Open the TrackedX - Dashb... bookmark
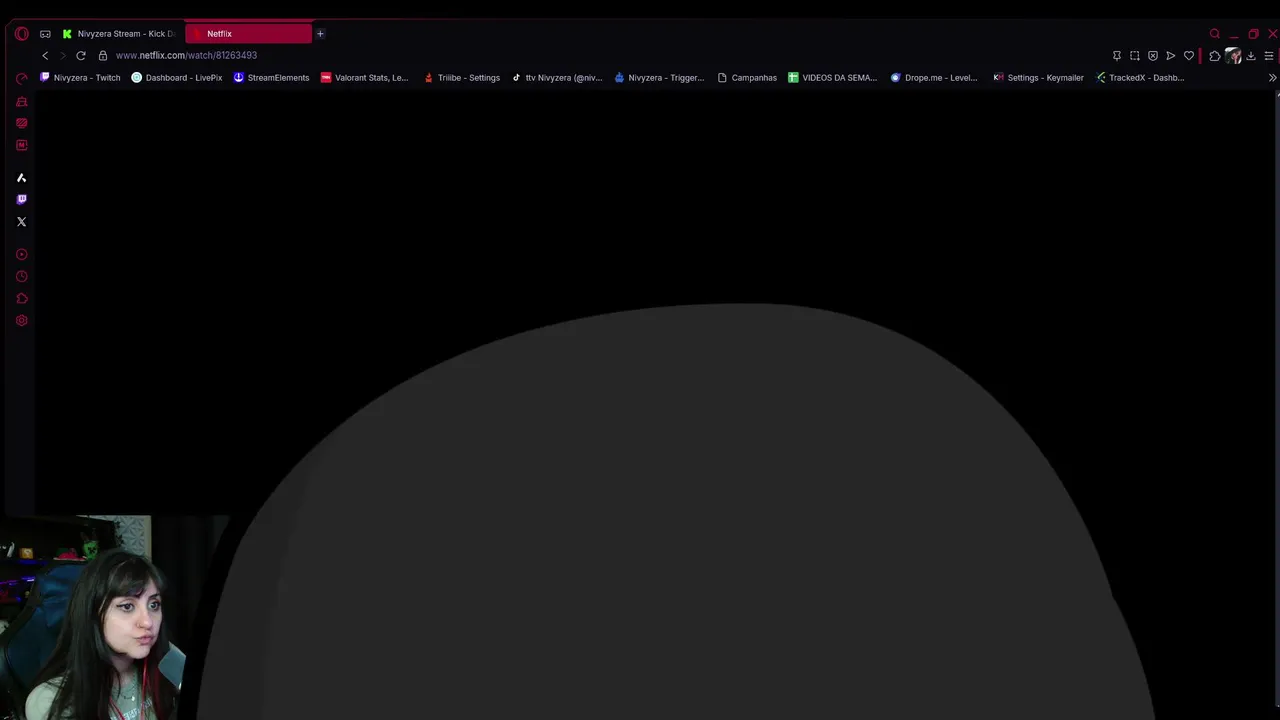 click(x=1140, y=78)
